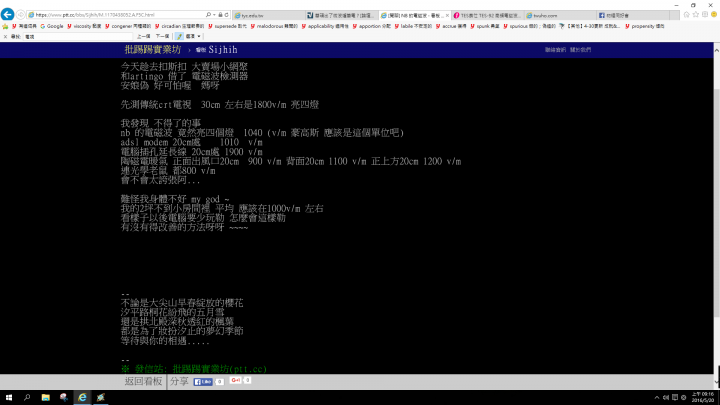Open the 4-30 bookmark with dolphin icon
The image size is (720, 405).
[590, 26]
